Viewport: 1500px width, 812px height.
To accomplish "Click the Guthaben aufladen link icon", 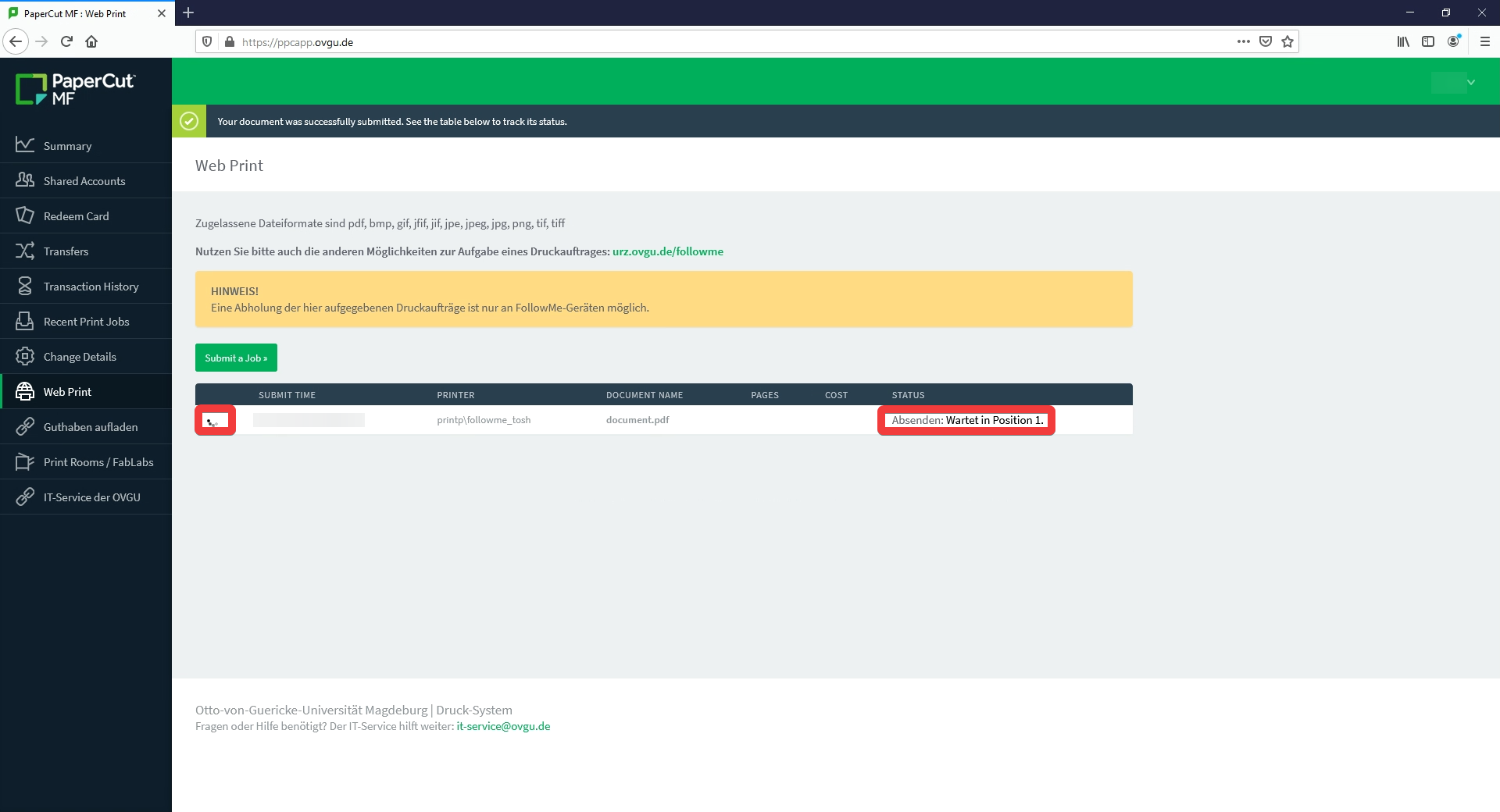I will point(25,426).
